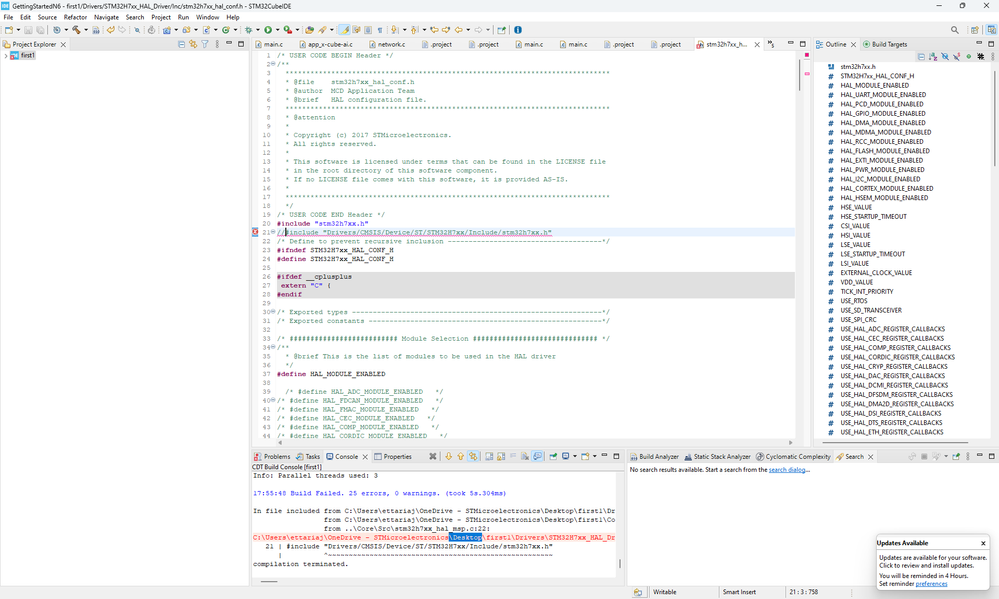The image size is (999, 599).
Task: Expand the first1 project tree node
Action: click(6, 56)
